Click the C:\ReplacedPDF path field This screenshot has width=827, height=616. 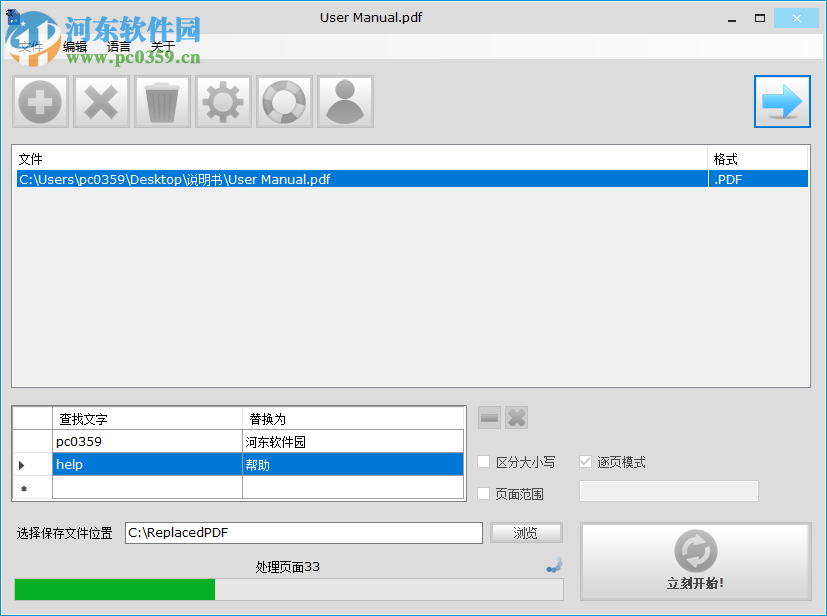click(300, 532)
